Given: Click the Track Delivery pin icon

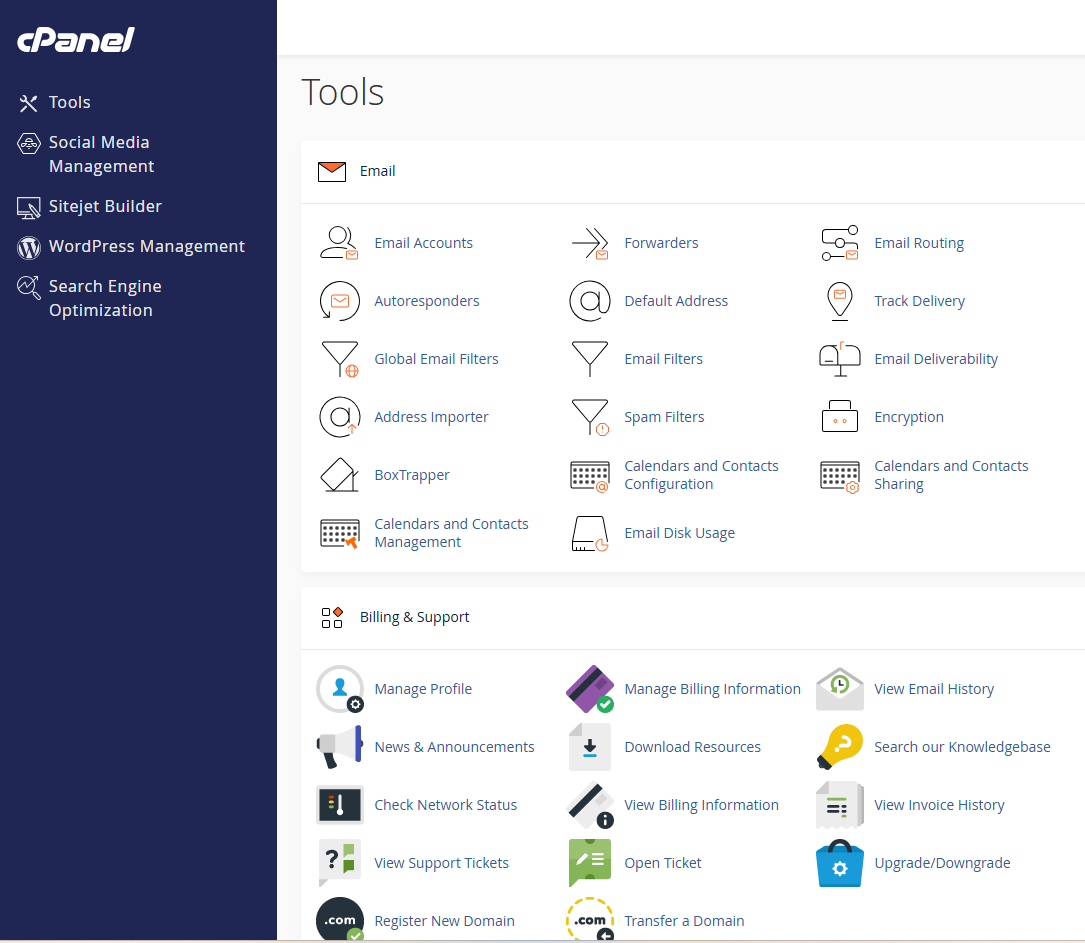Looking at the screenshot, I should click(839, 301).
